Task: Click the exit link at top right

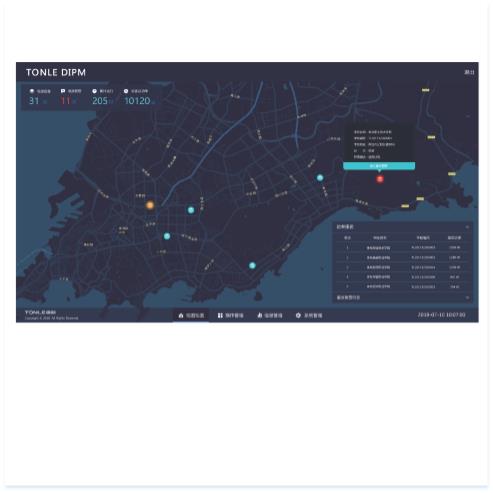Action: point(469,72)
